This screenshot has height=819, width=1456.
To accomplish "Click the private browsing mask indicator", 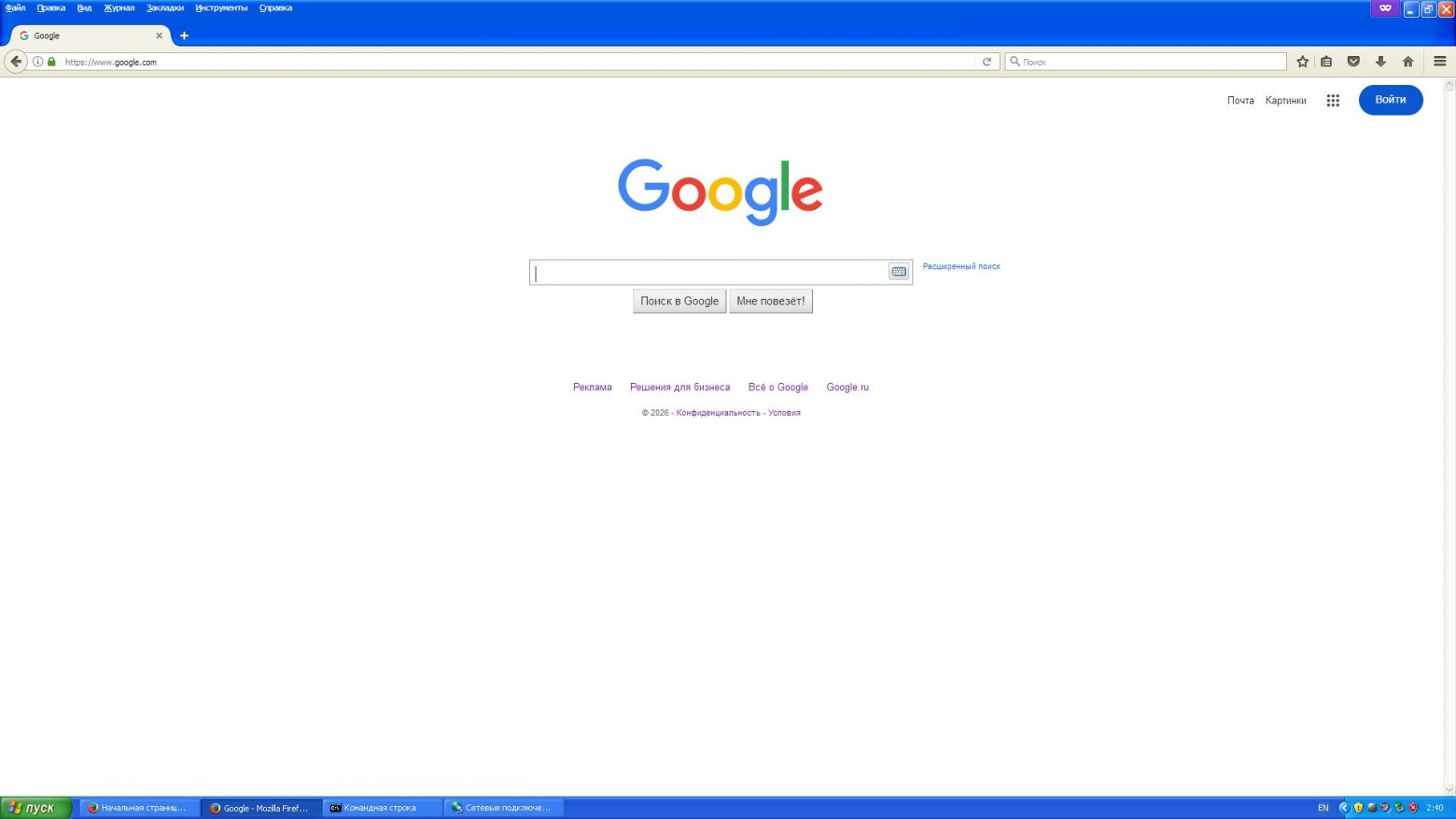I will click(x=1385, y=8).
